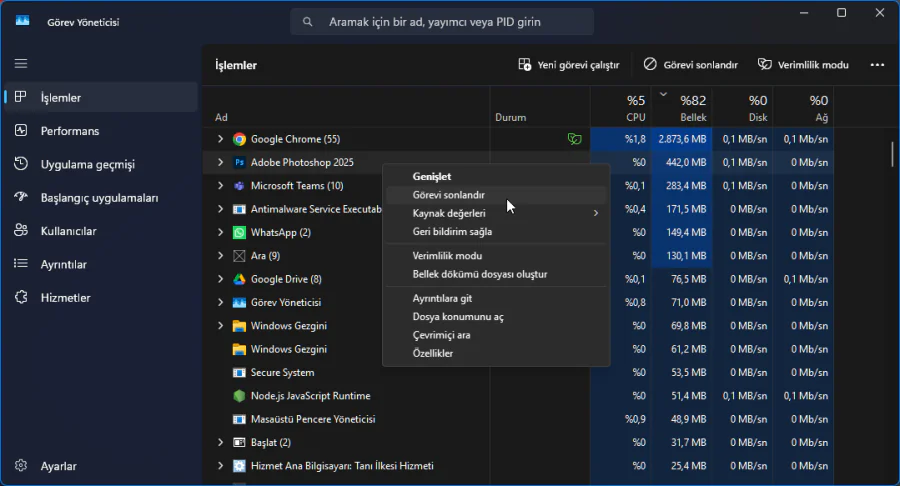Select Geri bildirim sağla menu entry
Image resolution: width=900 pixels, height=486 pixels.
496,232
